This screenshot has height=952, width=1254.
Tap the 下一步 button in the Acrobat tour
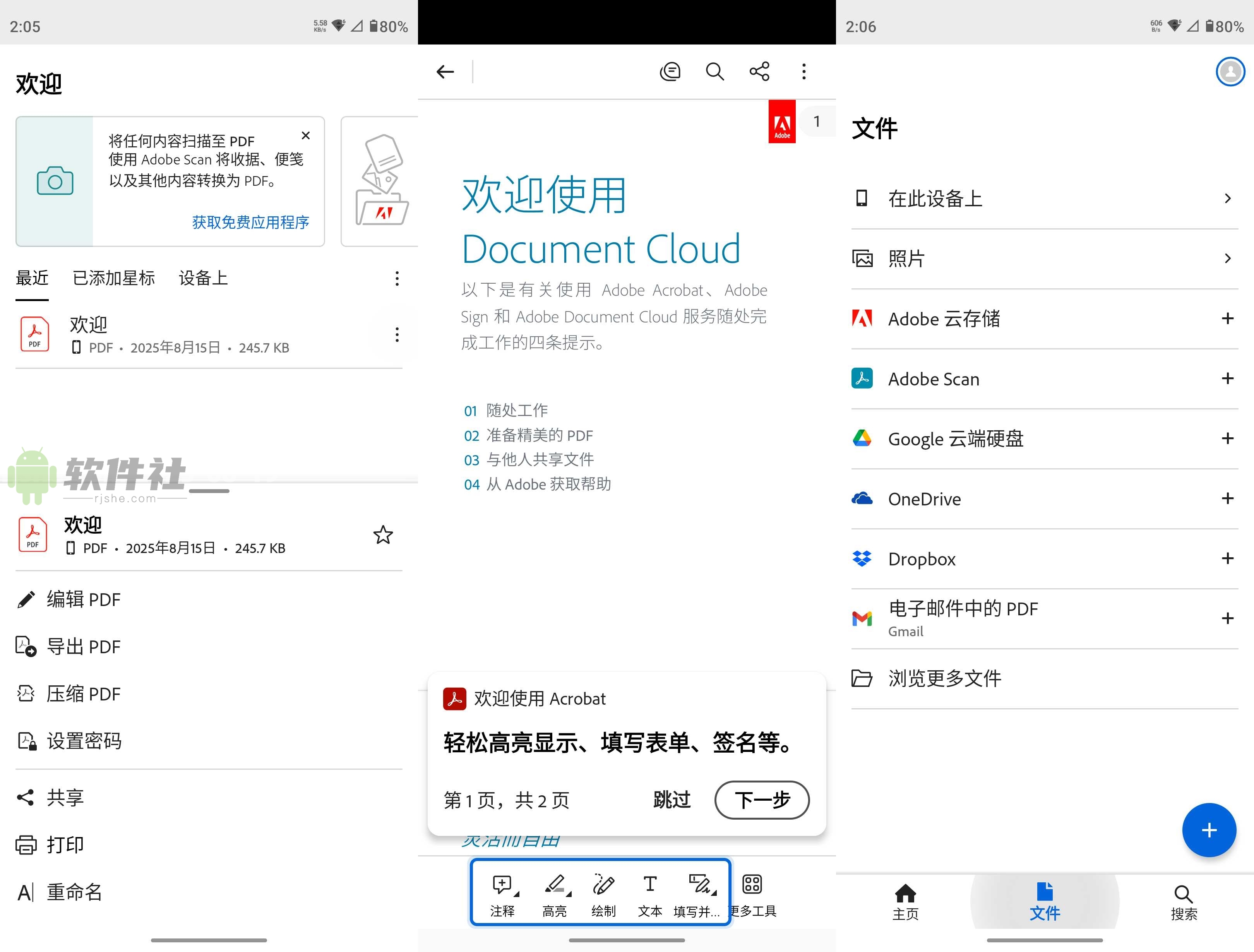pos(761,800)
